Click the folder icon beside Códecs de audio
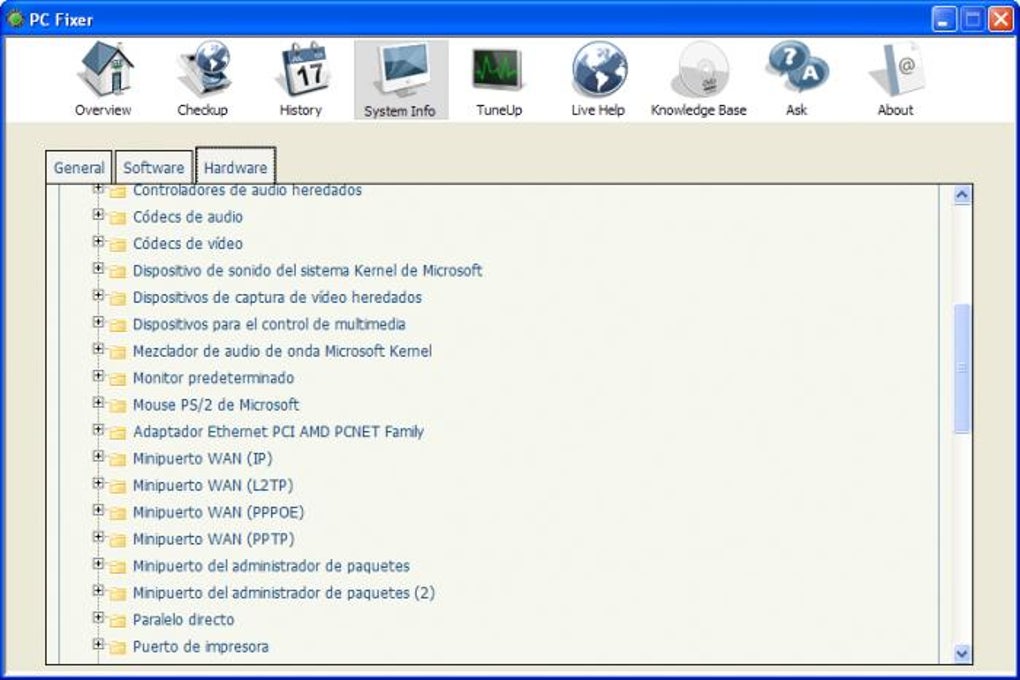1020x680 pixels. pos(118,218)
